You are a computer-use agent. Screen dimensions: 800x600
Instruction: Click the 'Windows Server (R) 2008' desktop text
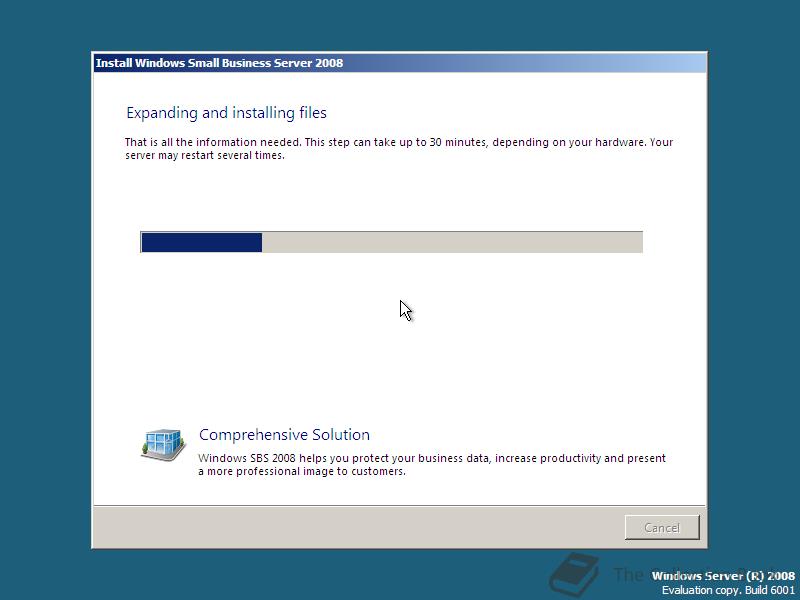coord(723,576)
